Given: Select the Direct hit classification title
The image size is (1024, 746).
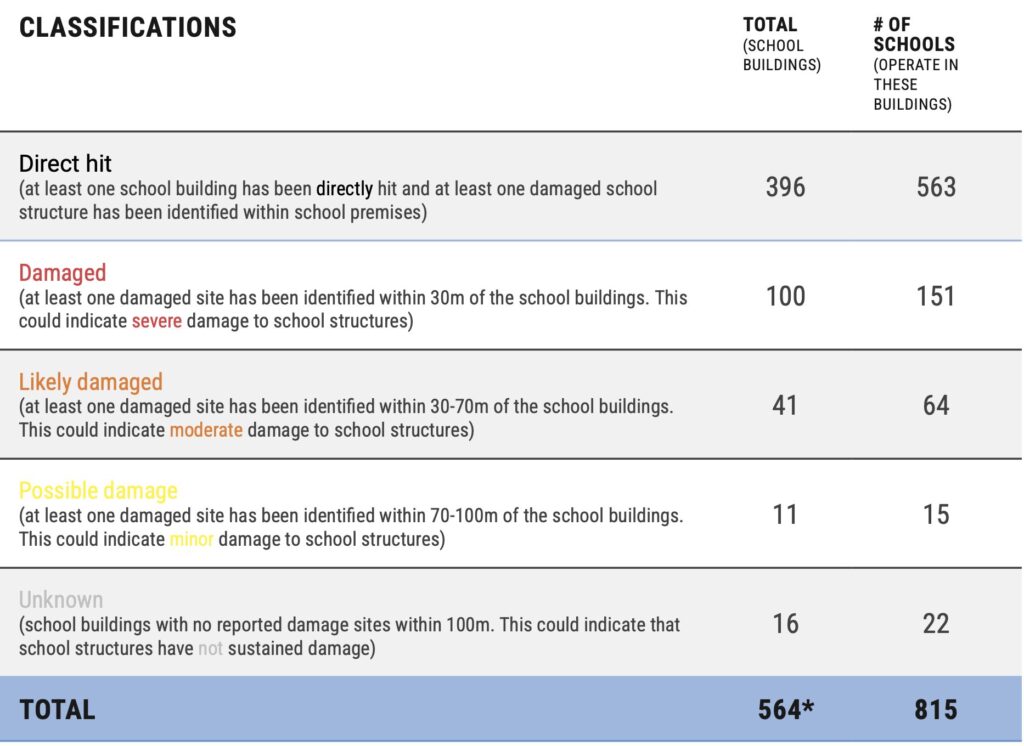Looking at the screenshot, I should (67, 164).
